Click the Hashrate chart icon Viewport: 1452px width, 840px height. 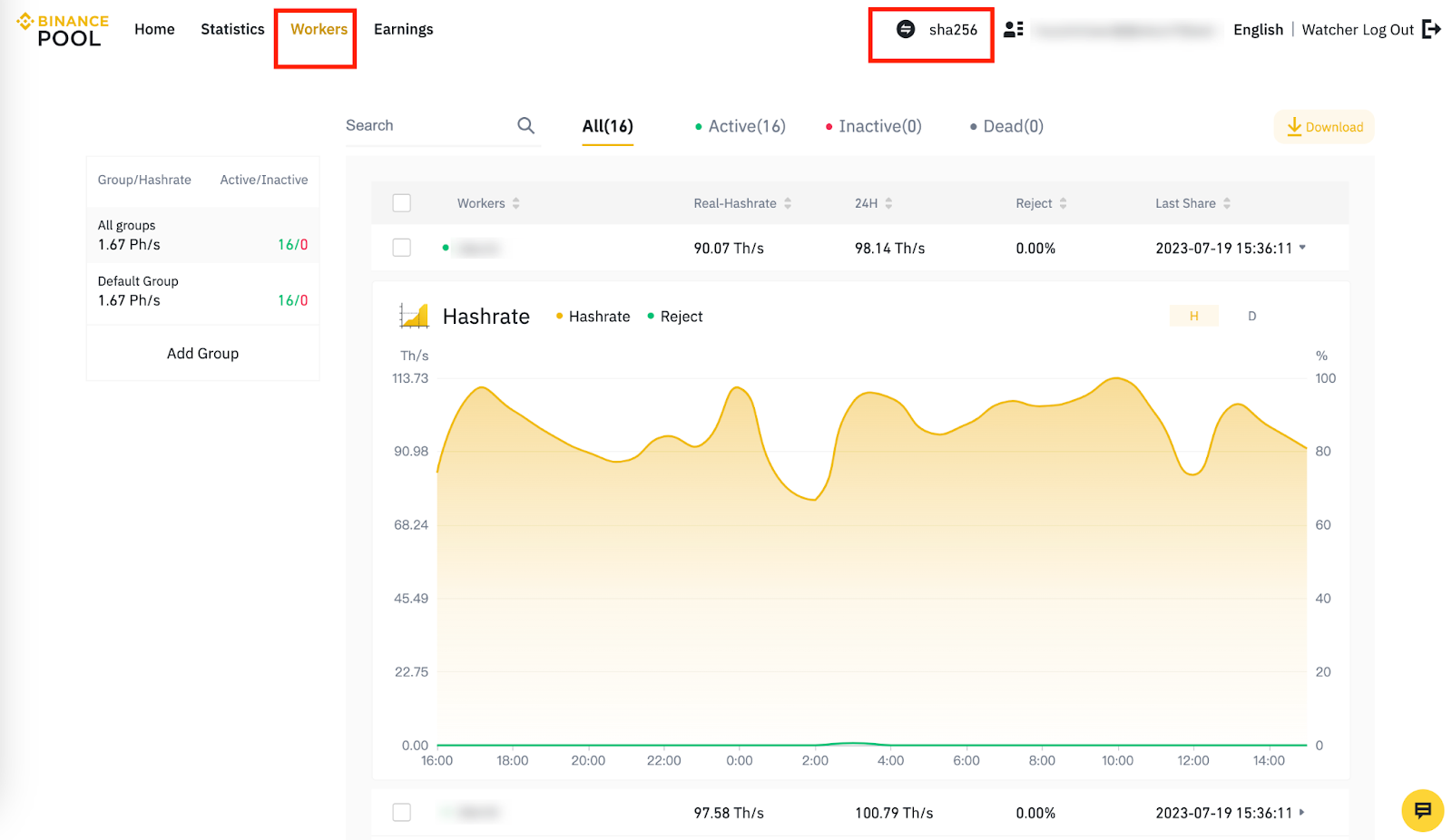pyautogui.click(x=414, y=316)
